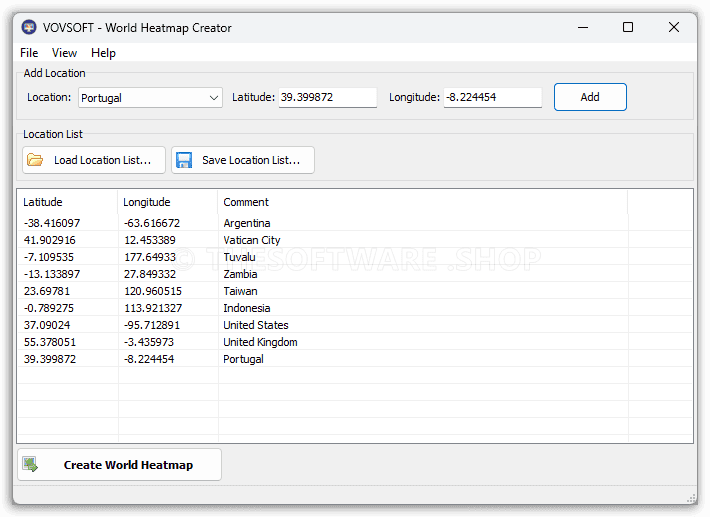Click longitude value 12.453389
The width and height of the screenshot is (710, 517).
coord(150,240)
